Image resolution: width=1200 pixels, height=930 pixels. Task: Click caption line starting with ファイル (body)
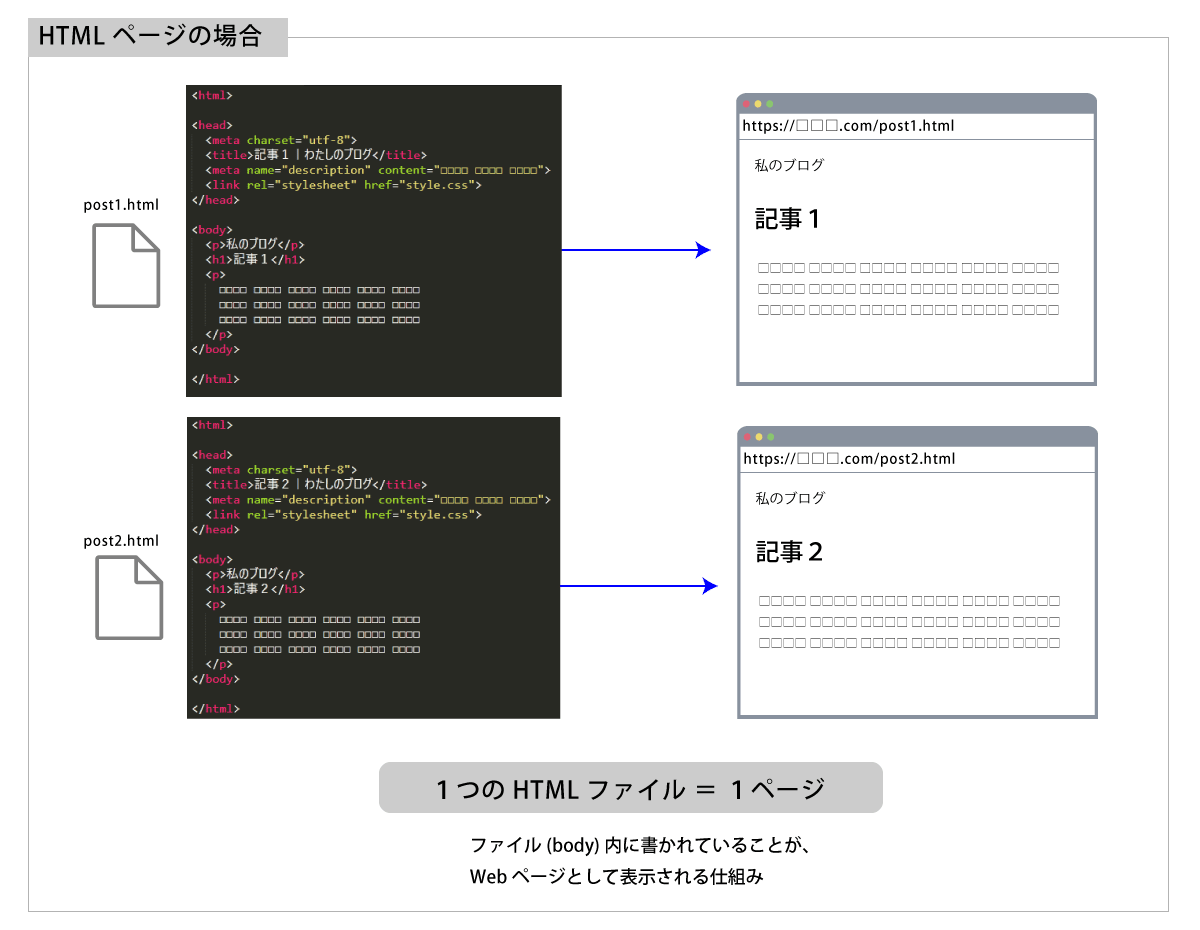tap(638, 845)
